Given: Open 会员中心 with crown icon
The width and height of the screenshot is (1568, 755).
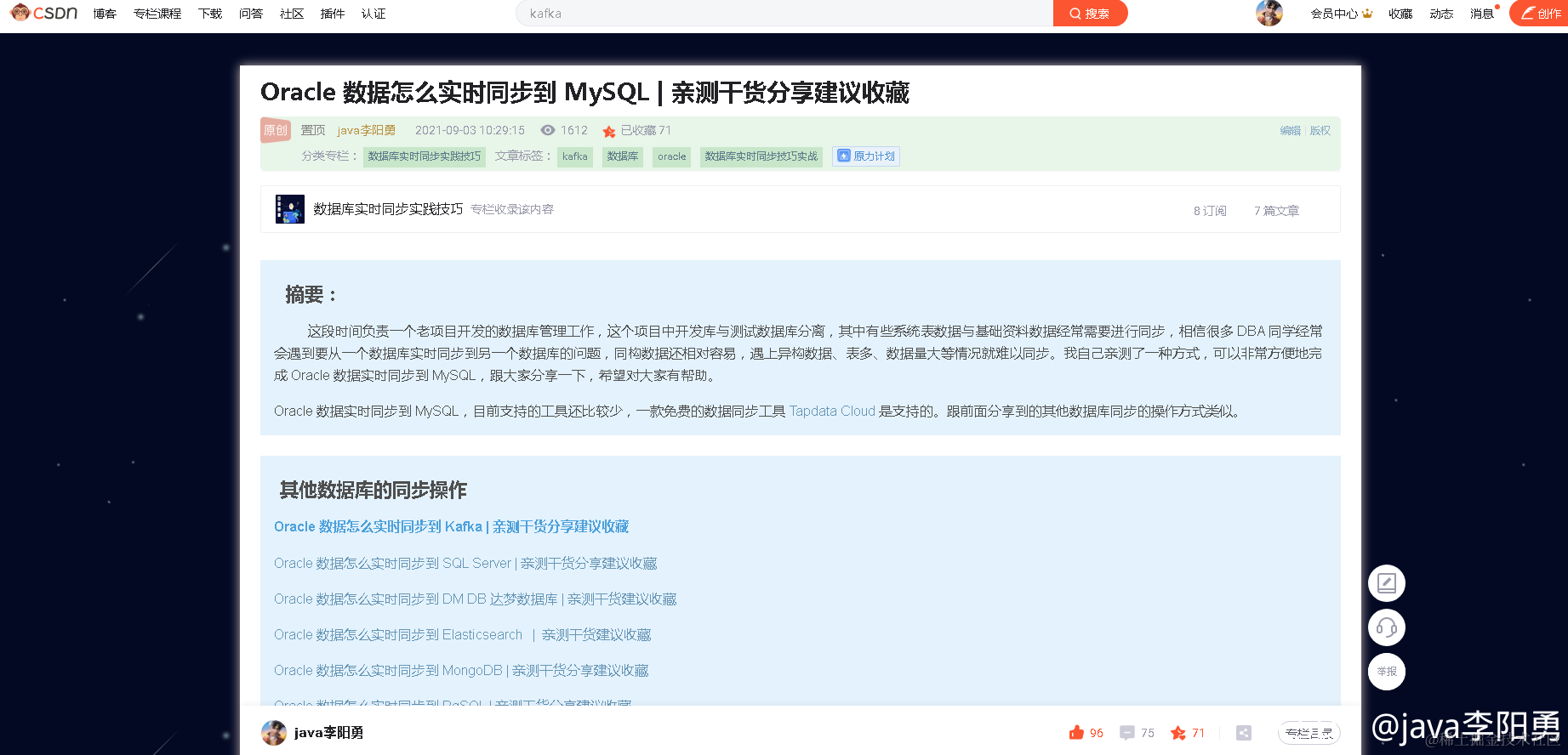Looking at the screenshot, I should pos(1342,14).
